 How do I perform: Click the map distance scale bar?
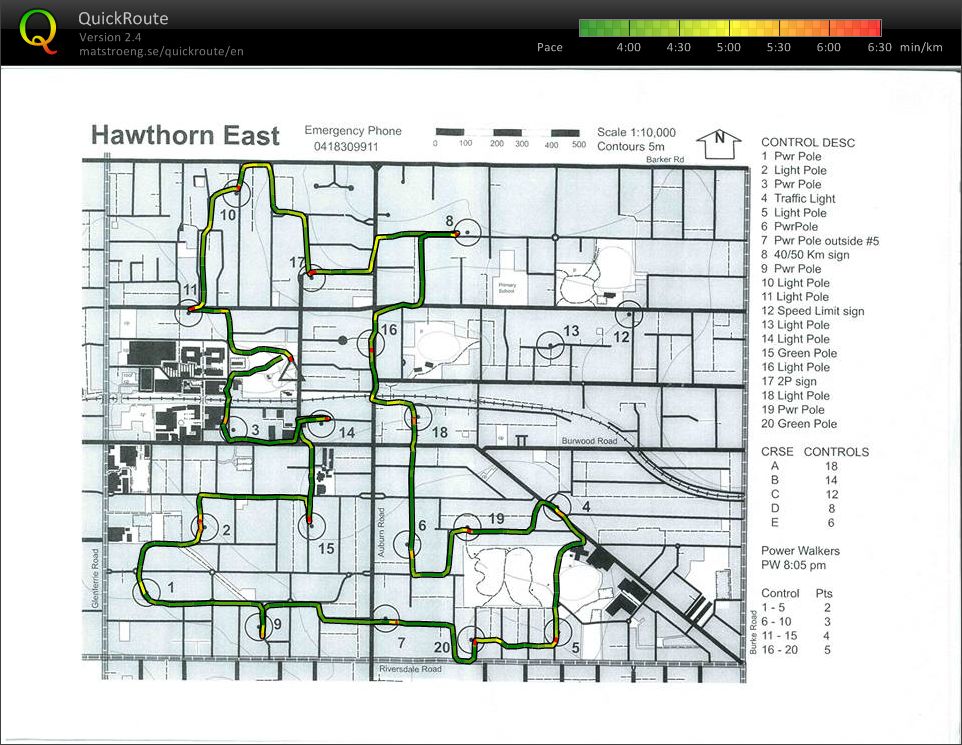point(508,132)
